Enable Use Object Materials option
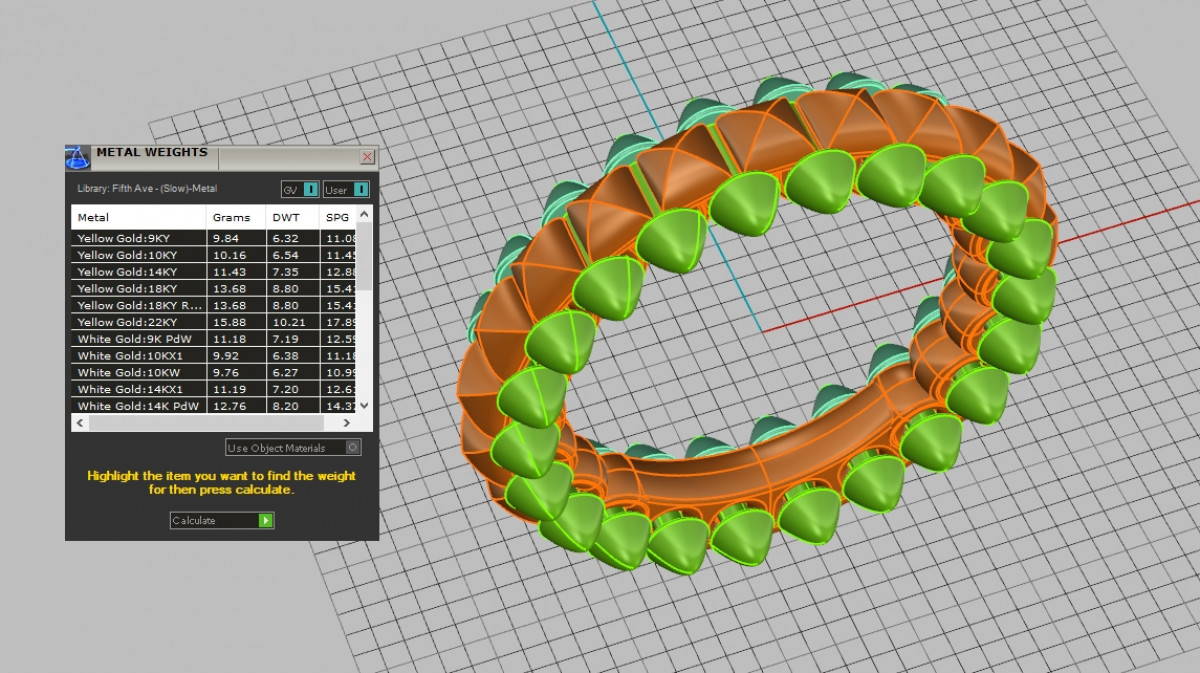 coord(352,448)
